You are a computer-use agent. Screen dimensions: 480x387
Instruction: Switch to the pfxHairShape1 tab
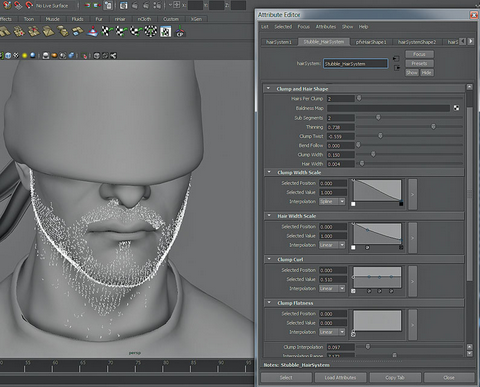coord(371,42)
